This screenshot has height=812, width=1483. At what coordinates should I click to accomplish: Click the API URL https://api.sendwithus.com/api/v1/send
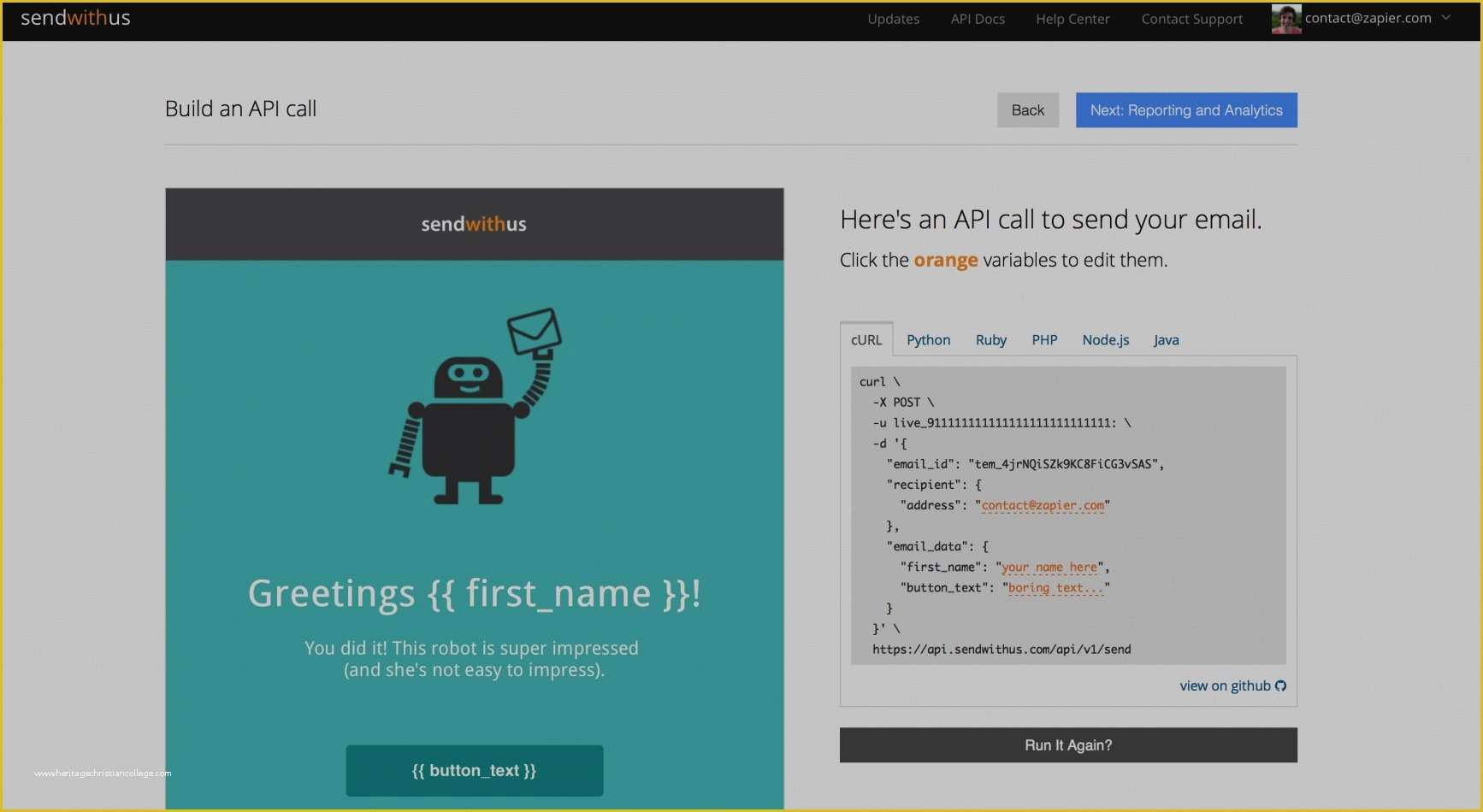1001,650
